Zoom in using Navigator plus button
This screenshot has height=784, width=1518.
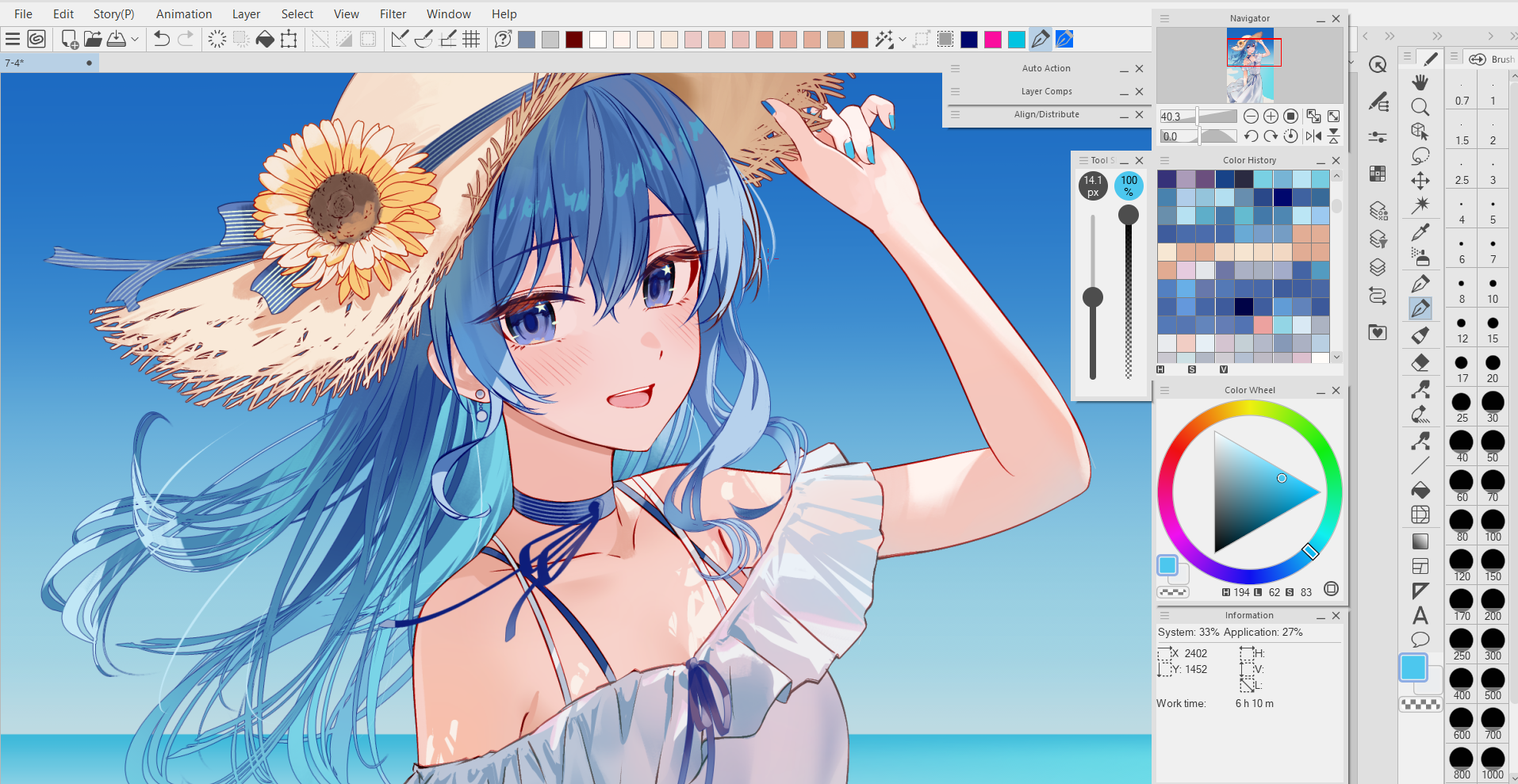pyautogui.click(x=1271, y=117)
